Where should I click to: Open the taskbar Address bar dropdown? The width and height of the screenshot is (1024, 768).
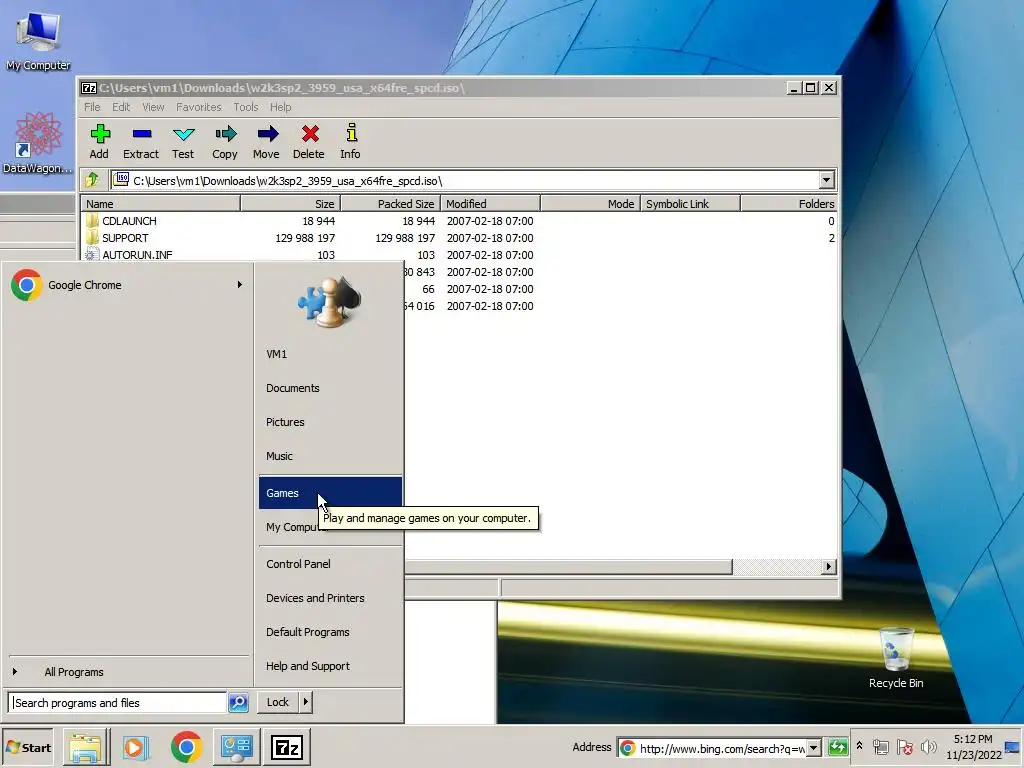click(x=814, y=748)
